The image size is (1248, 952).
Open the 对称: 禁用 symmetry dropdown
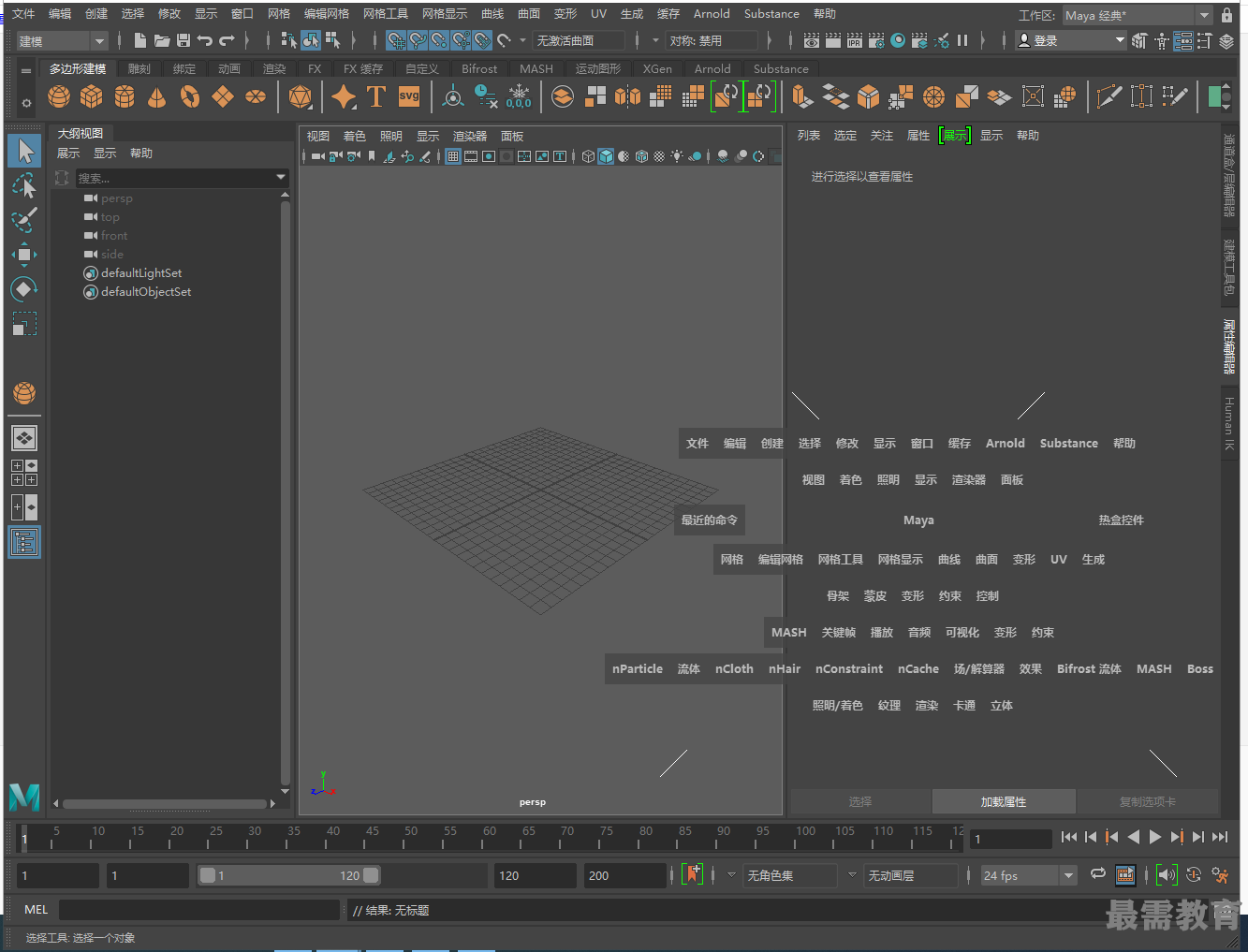point(712,40)
